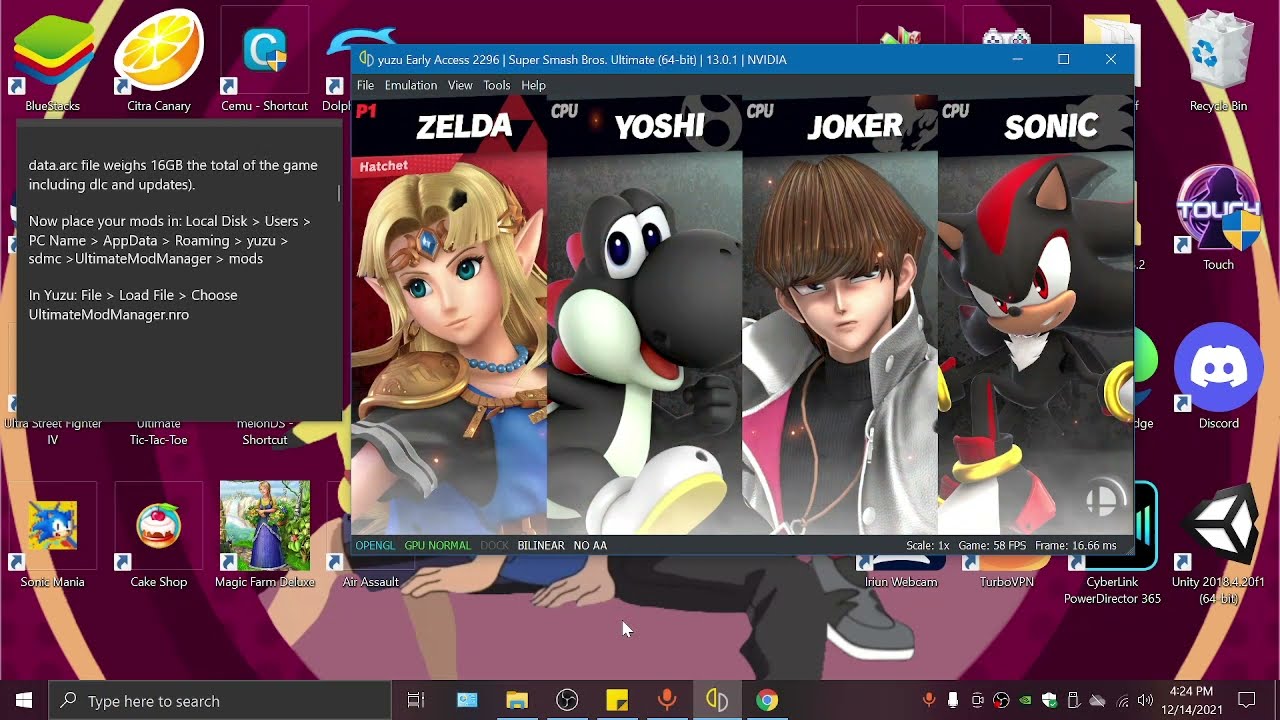The height and width of the screenshot is (720, 1280).
Task: Select the Ultimate Tic-Tac-Toe desktop label
Action: coord(159,432)
